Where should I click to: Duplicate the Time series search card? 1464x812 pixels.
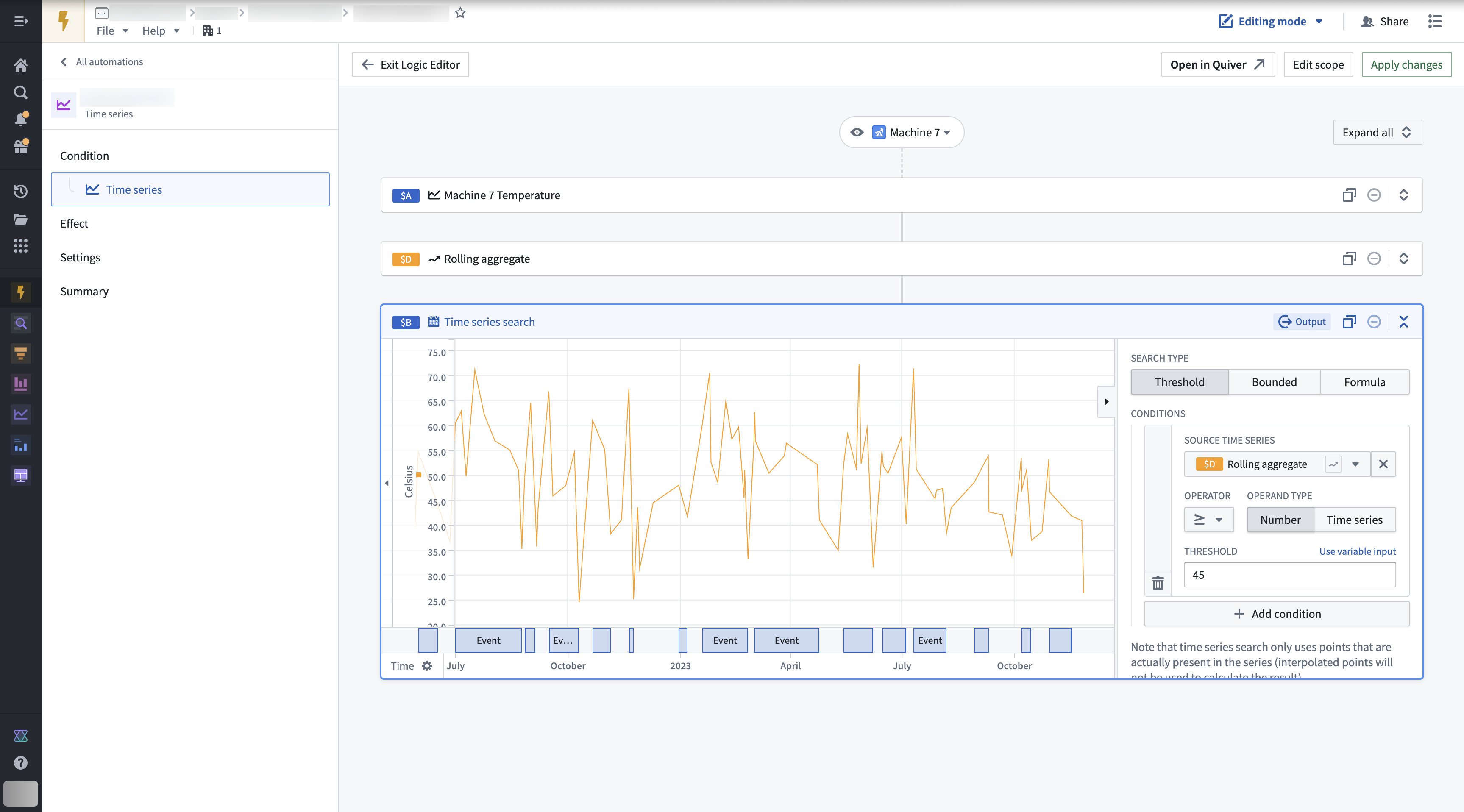[x=1349, y=322]
